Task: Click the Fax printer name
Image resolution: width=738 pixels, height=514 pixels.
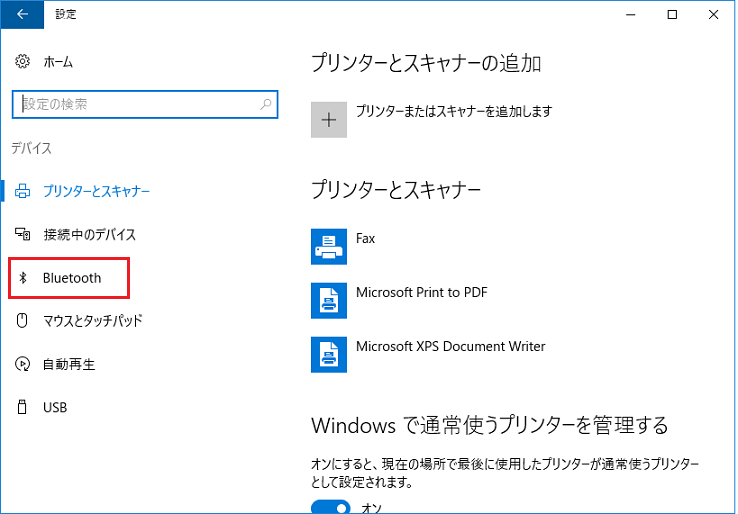Action: pyautogui.click(x=365, y=238)
